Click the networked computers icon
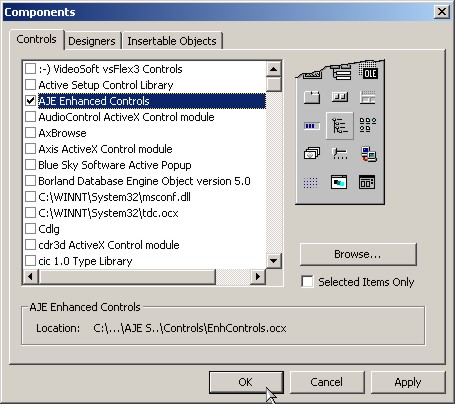Viewport: 455px width, 404px height. (368, 154)
